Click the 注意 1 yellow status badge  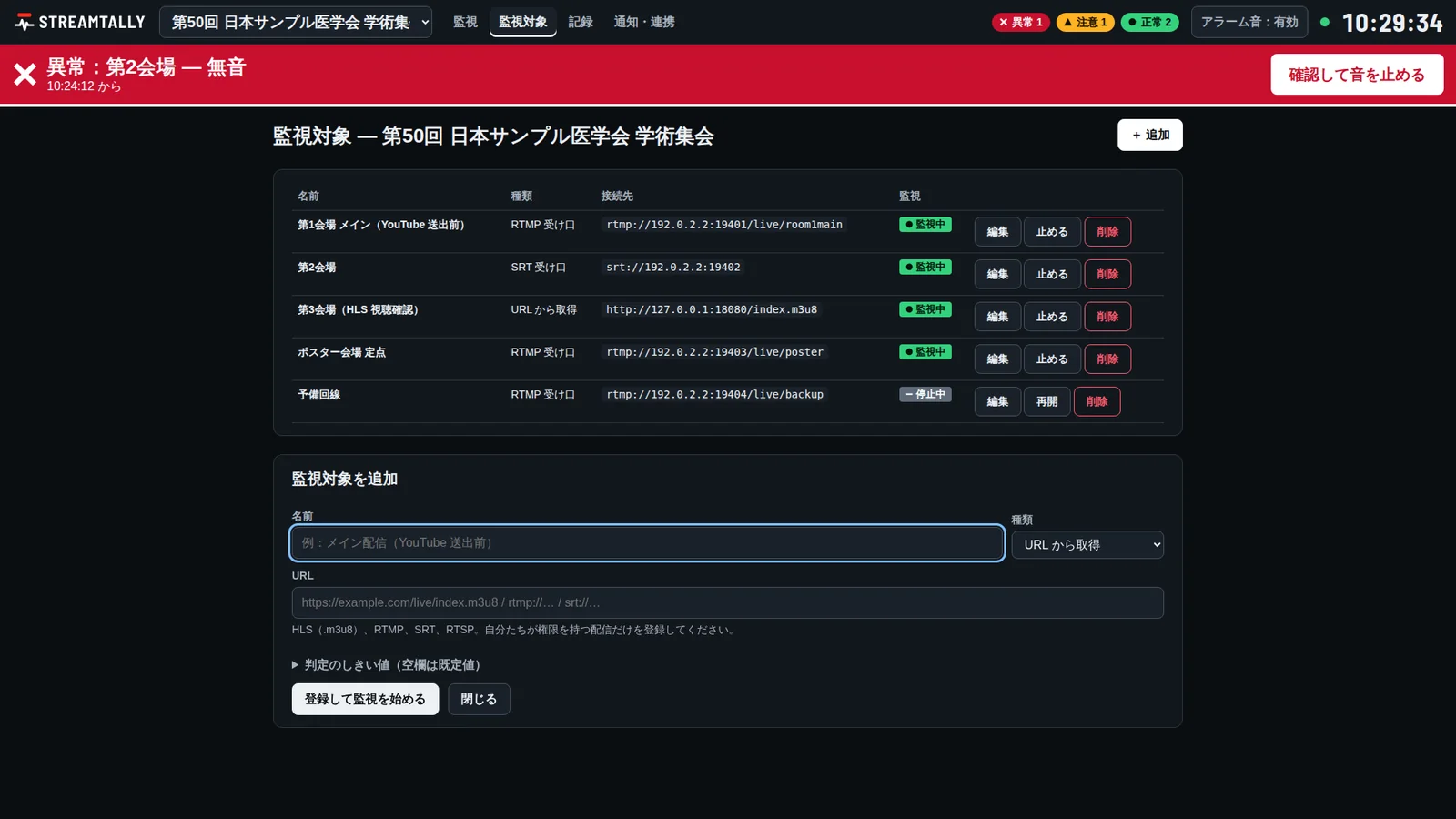(x=1086, y=22)
